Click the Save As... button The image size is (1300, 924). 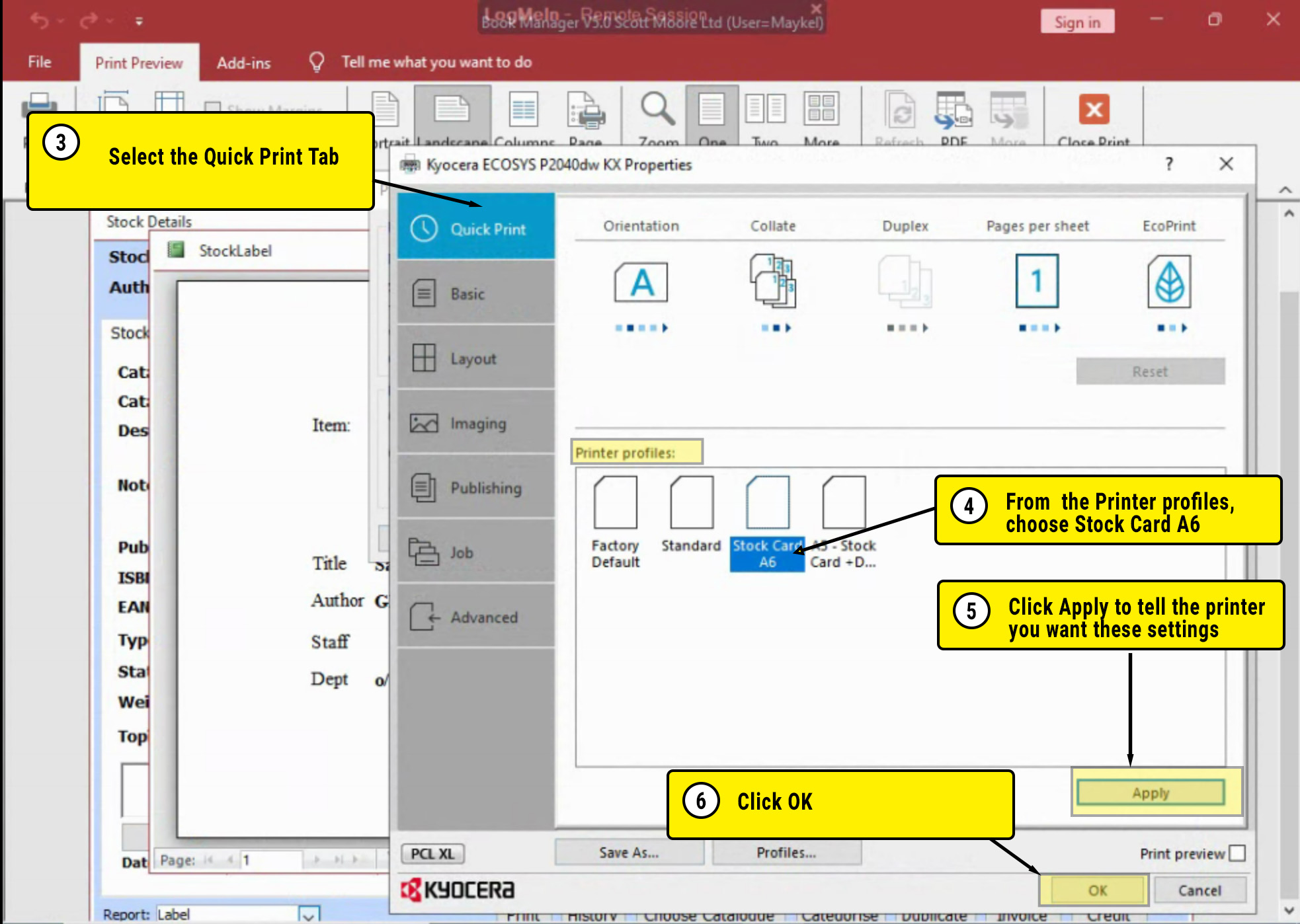point(629,853)
